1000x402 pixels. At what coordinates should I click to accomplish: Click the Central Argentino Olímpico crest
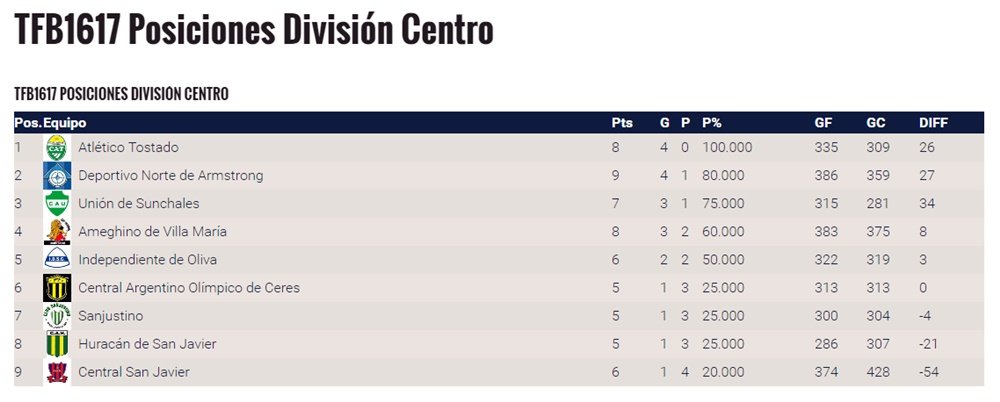57,288
